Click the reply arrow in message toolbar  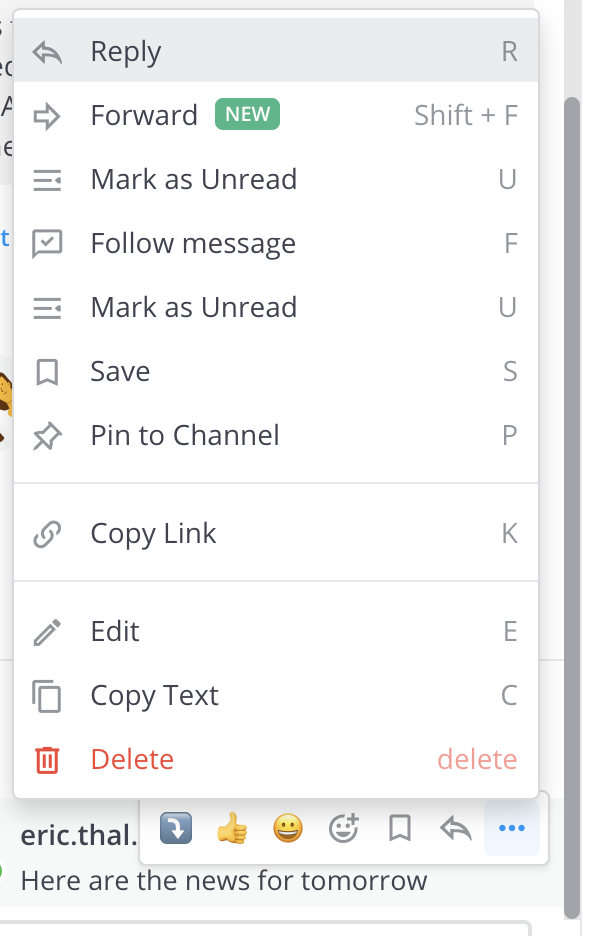coord(456,829)
